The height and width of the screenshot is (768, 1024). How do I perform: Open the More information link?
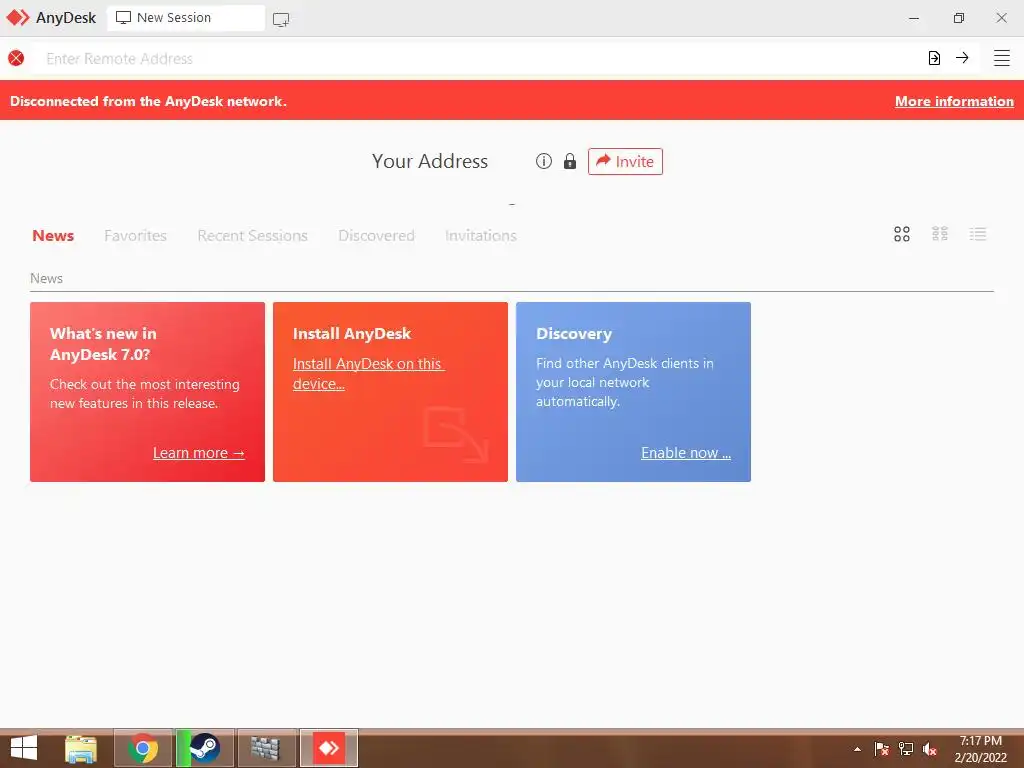point(954,101)
